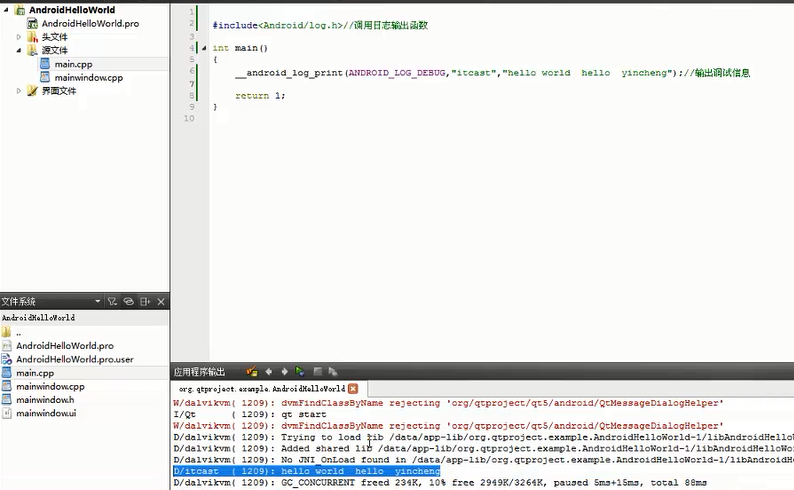The width and height of the screenshot is (794, 490).
Task: Click the .pro file icon in project tree
Action: tap(32, 23)
